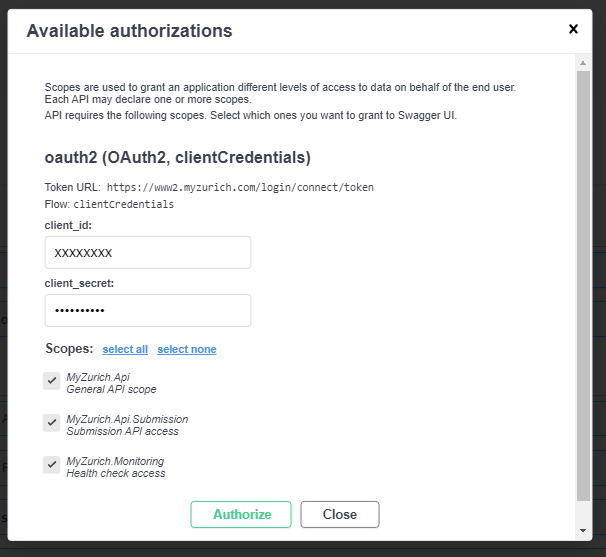Disable the MyZurich.Monitoring scope checkbox
The height and width of the screenshot is (557, 606).
click(x=52, y=465)
